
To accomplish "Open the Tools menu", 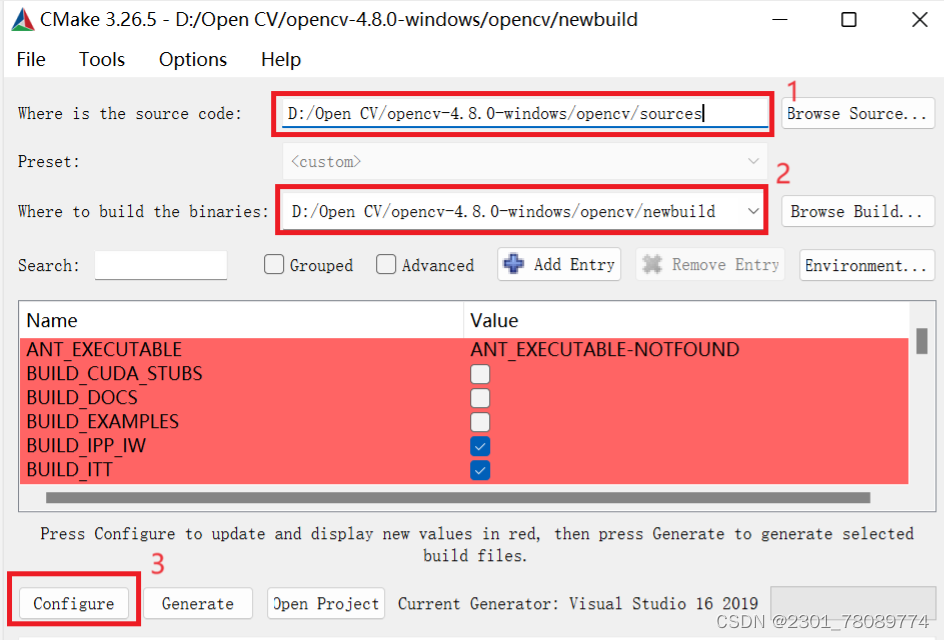I will pyautogui.click(x=101, y=59).
